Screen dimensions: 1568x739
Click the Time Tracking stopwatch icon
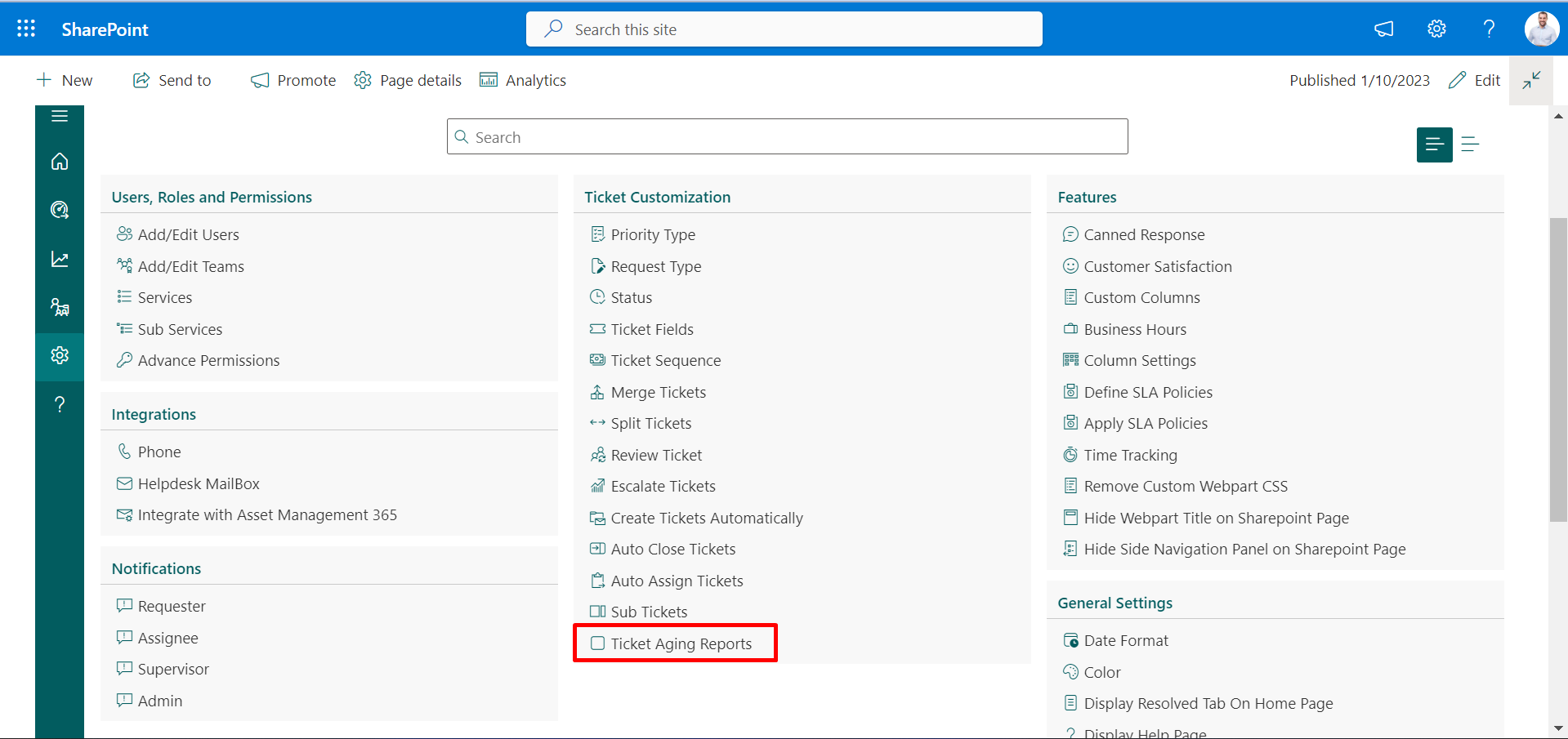point(1070,454)
